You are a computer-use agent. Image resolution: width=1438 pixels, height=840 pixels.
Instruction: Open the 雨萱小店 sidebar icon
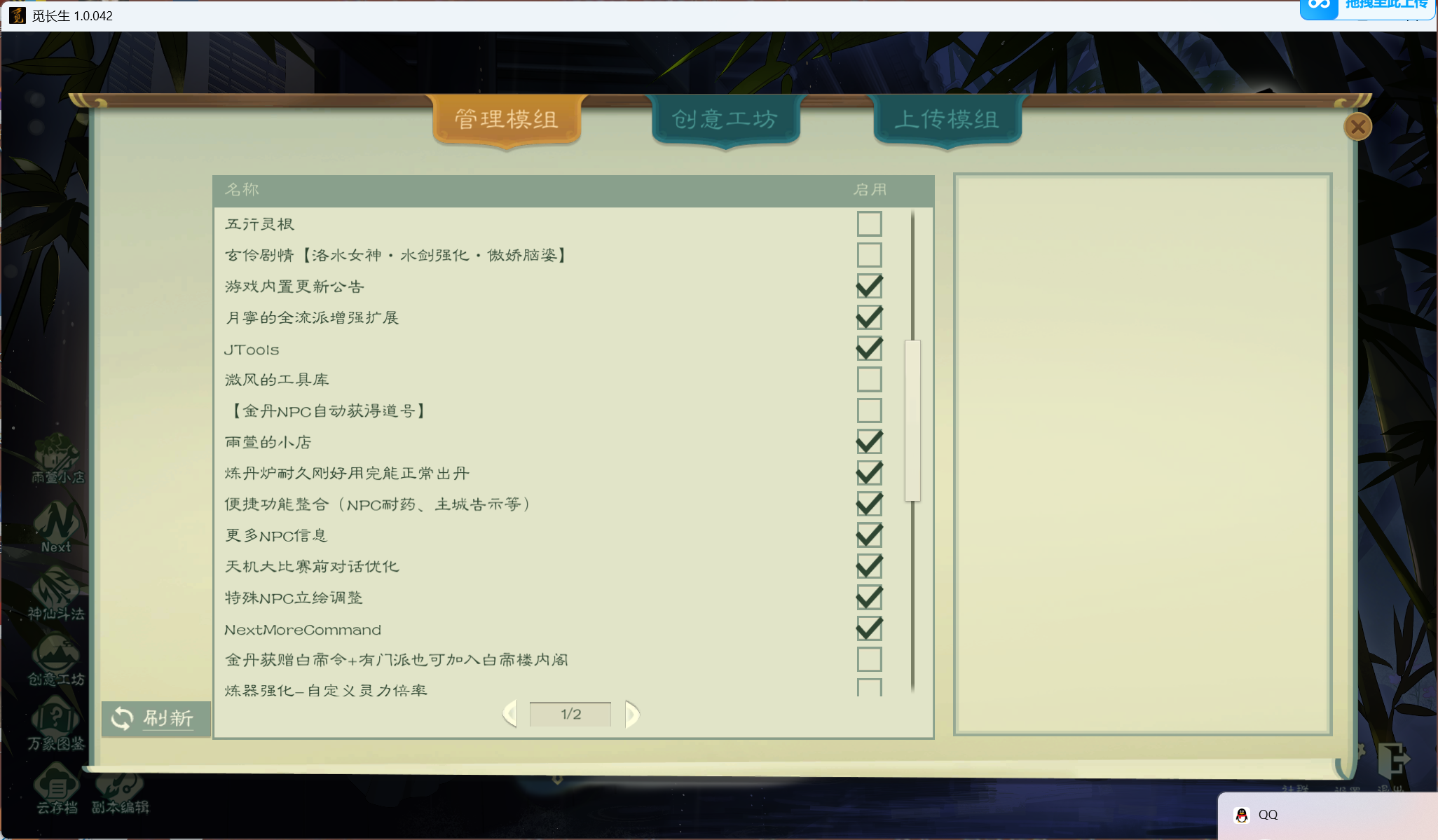56,459
